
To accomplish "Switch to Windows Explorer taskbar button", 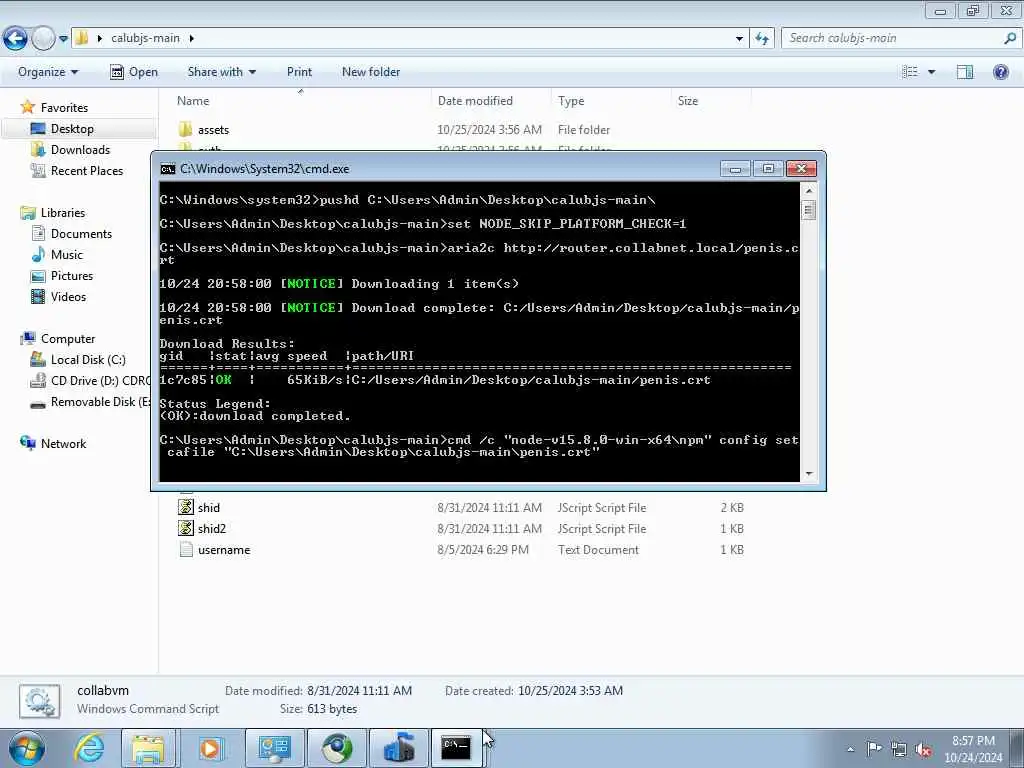I will [149, 748].
